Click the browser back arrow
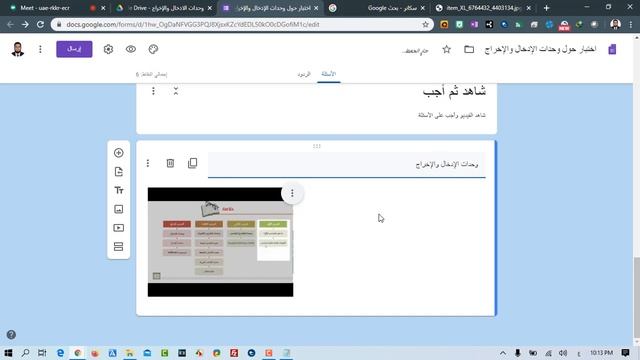The width and height of the screenshot is (640, 360). [10, 24]
